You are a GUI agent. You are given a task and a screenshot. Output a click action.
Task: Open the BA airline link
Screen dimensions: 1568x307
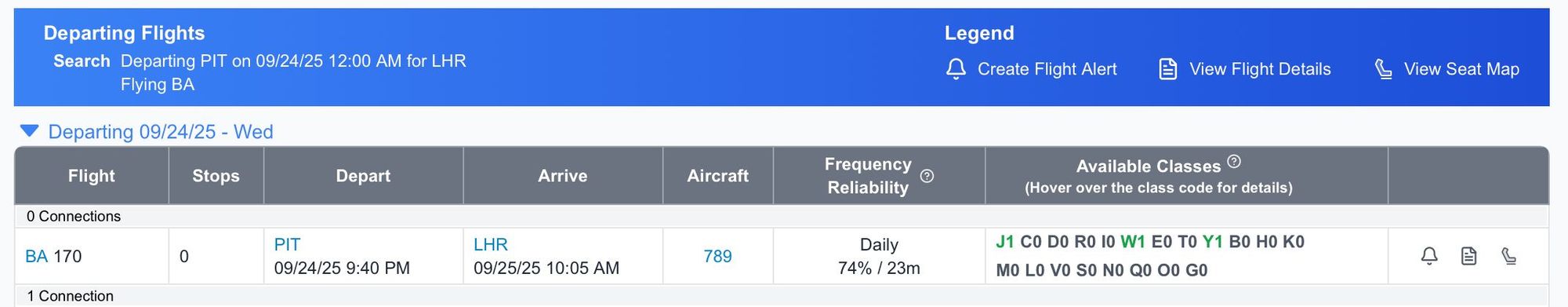tap(36, 256)
